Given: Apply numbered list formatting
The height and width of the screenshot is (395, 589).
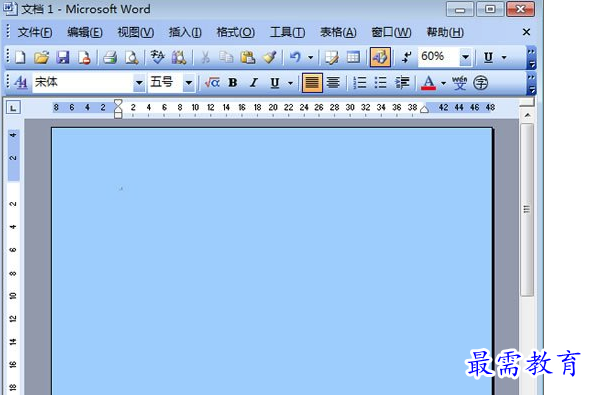Looking at the screenshot, I should coord(359,82).
